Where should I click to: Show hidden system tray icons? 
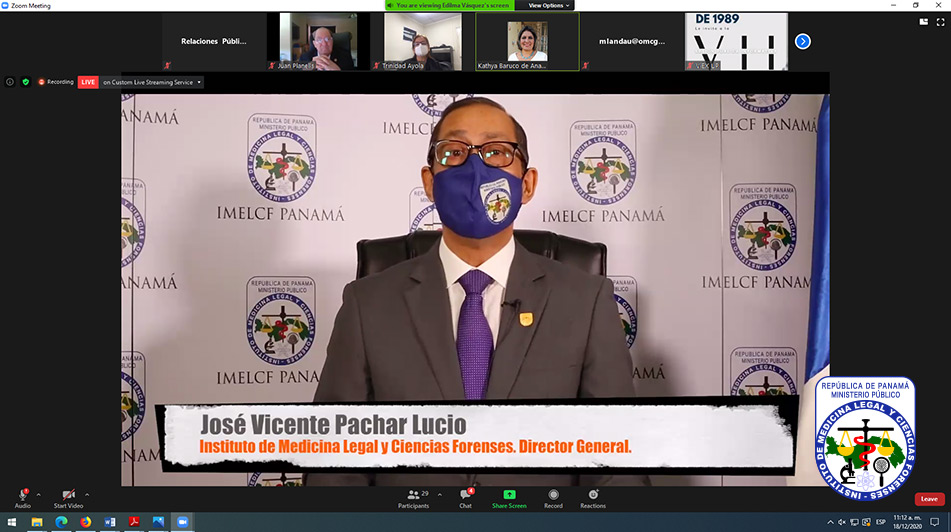coord(830,522)
